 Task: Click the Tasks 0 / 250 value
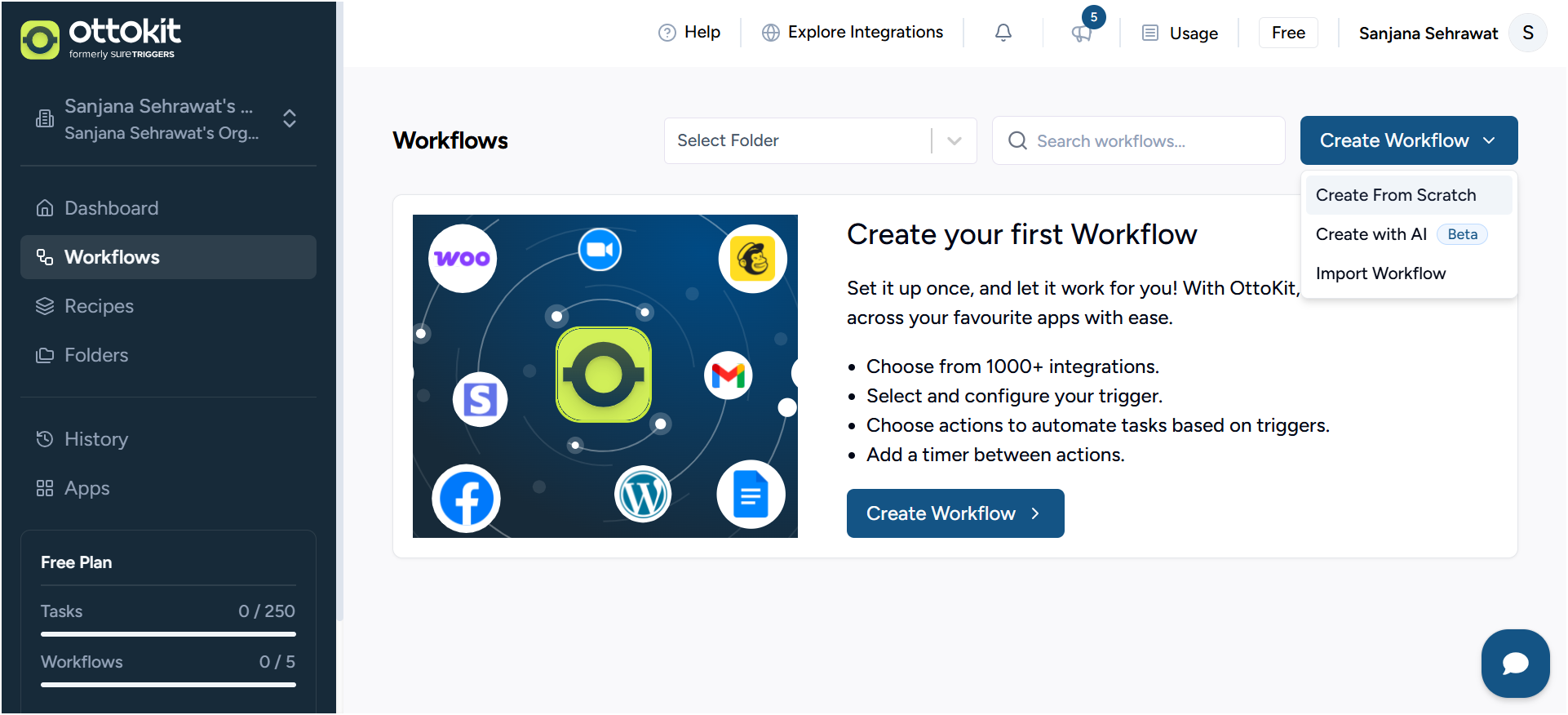pyautogui.click(x=267, y=611)
